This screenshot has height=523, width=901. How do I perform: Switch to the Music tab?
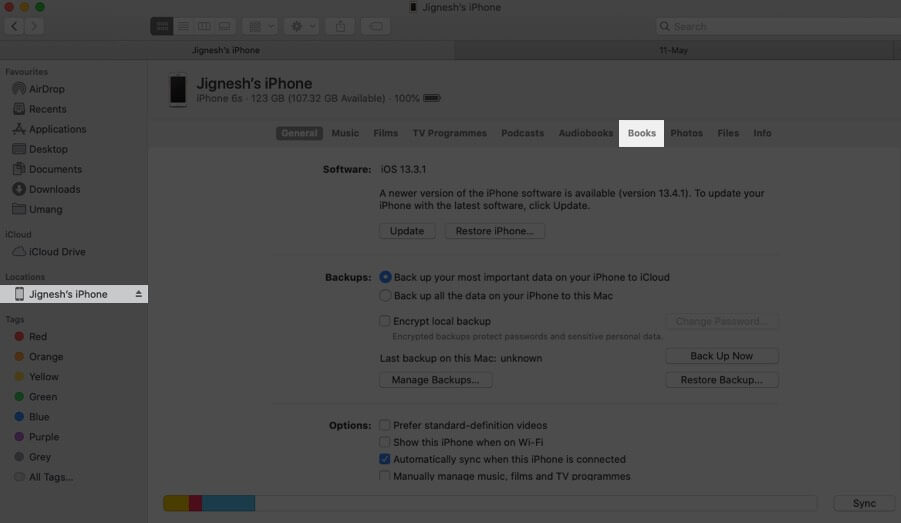coord(345,133)
